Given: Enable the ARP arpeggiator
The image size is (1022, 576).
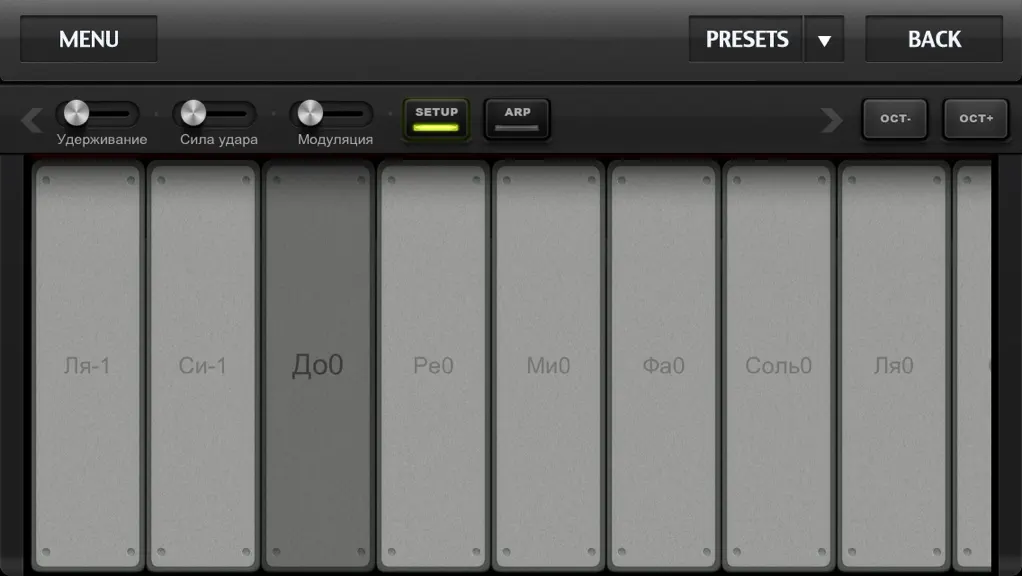Looking at the screenshot, I should (517, 119).
